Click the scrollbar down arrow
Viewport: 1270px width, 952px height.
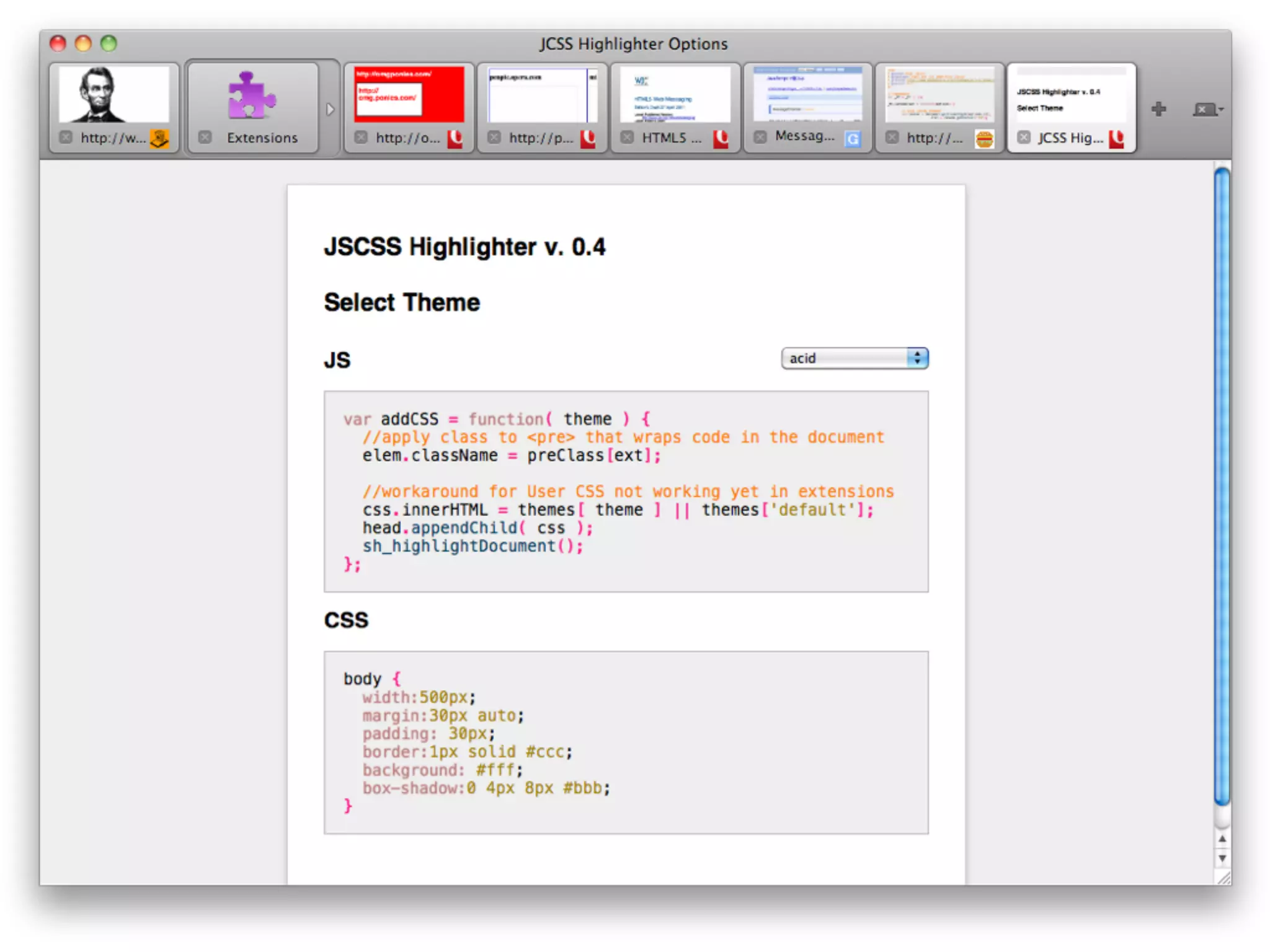pyautogui.click(x=1222, y=858)
